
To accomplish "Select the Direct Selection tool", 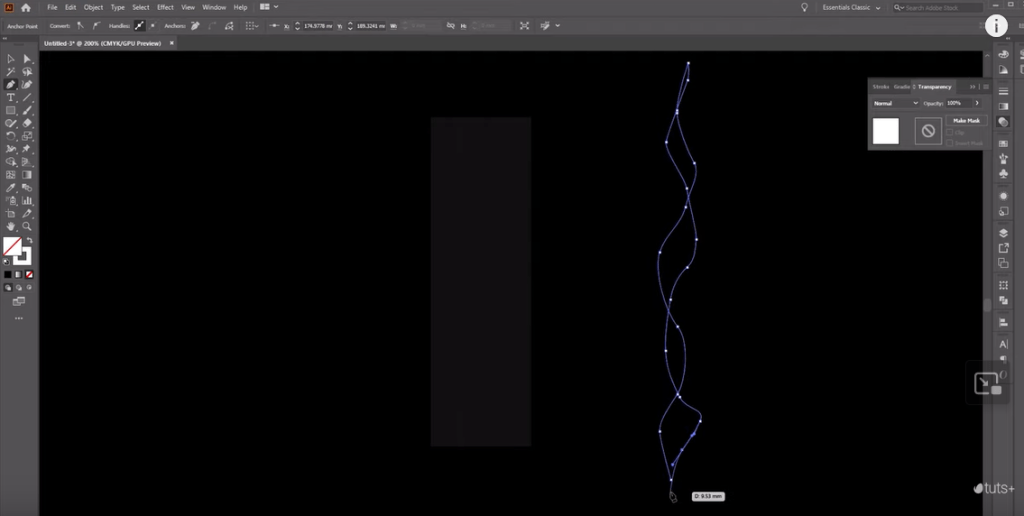I will 27,59.
